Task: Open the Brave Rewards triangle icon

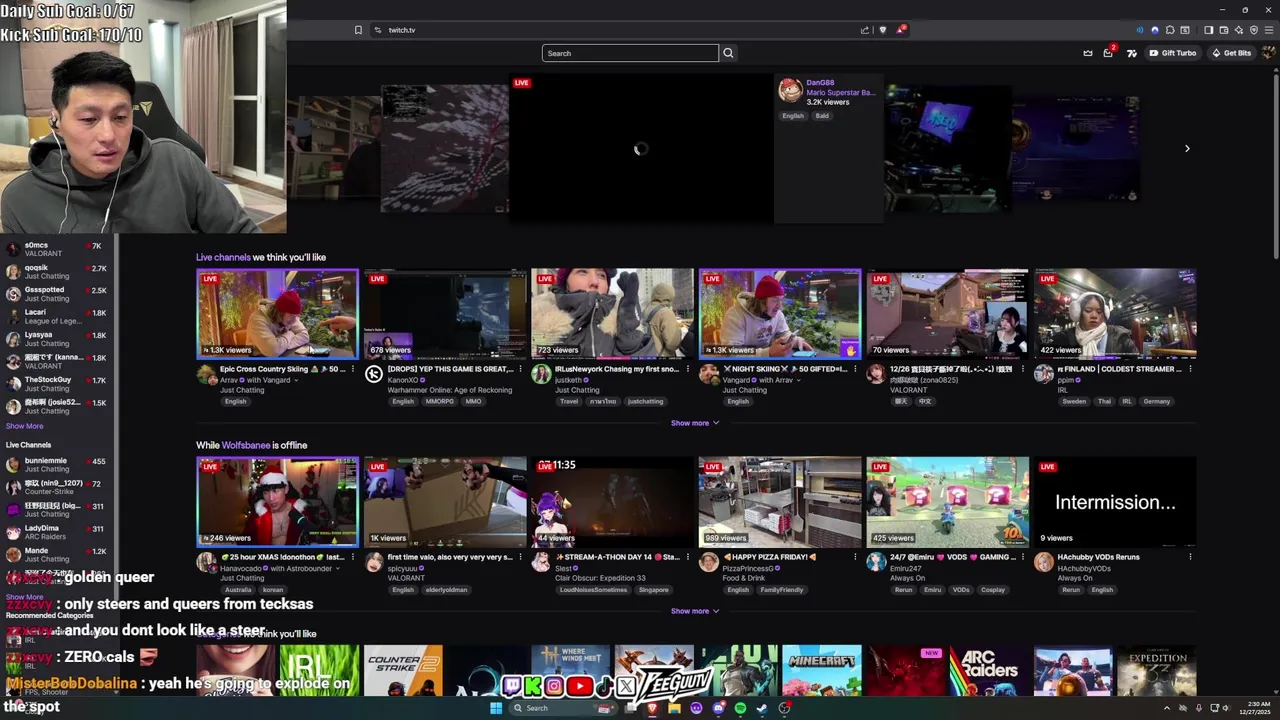Action: click(x=900, y=30)
